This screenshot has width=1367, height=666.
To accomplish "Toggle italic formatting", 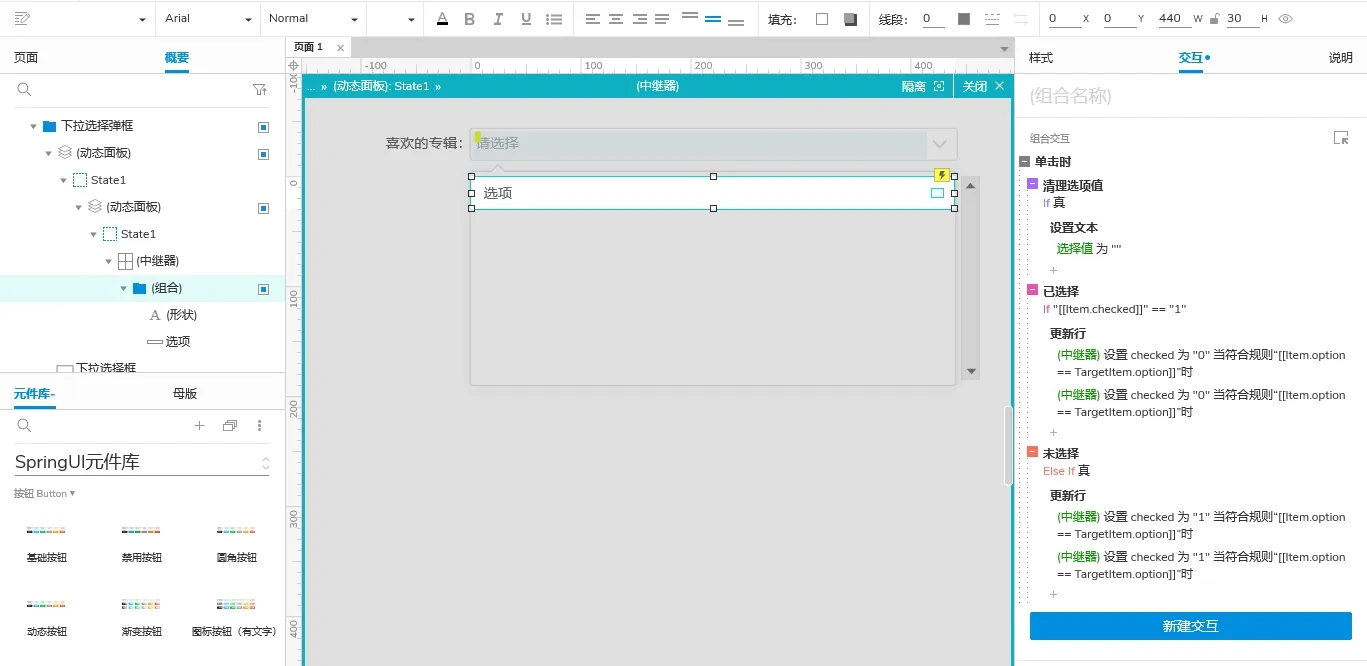I will click(x=498, y=19).
